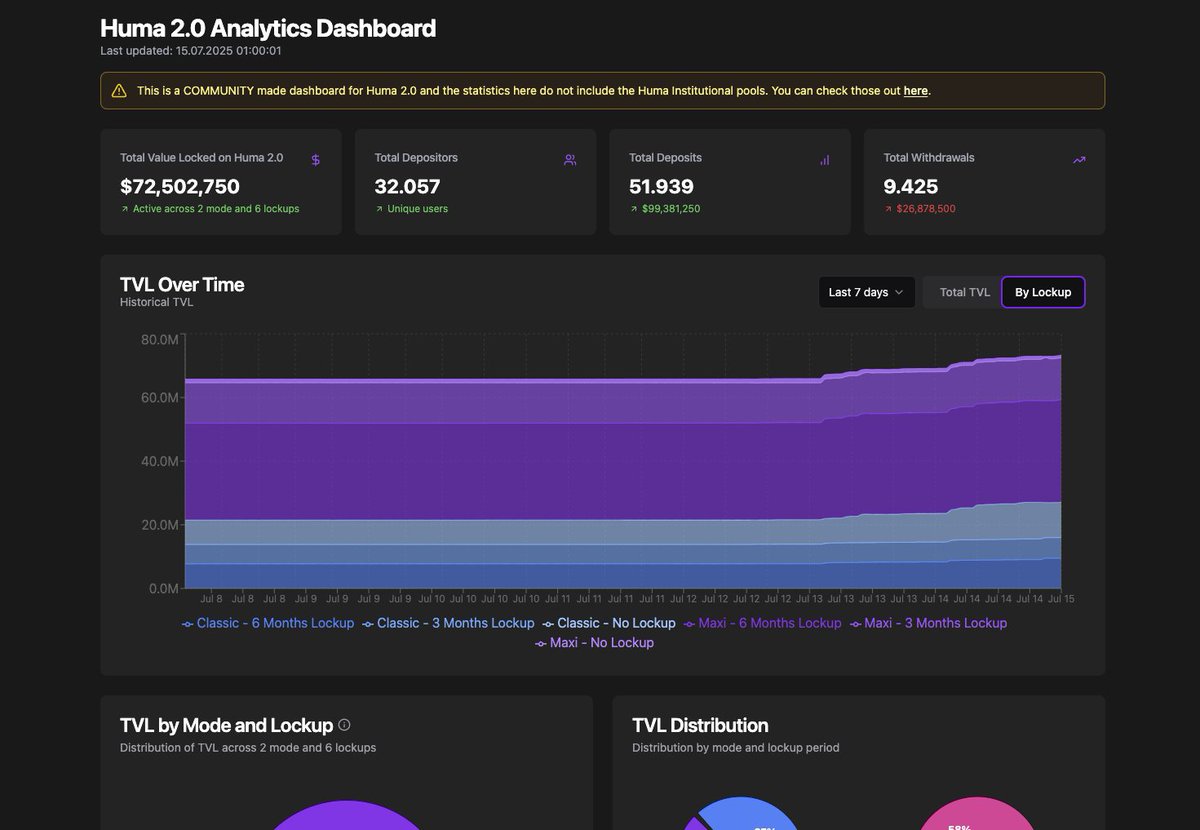Image resolution: width=1200 pixels, height=830 pixels.
Task: Click the bar chart icon on the Total Deposits card
Action: 825,160
